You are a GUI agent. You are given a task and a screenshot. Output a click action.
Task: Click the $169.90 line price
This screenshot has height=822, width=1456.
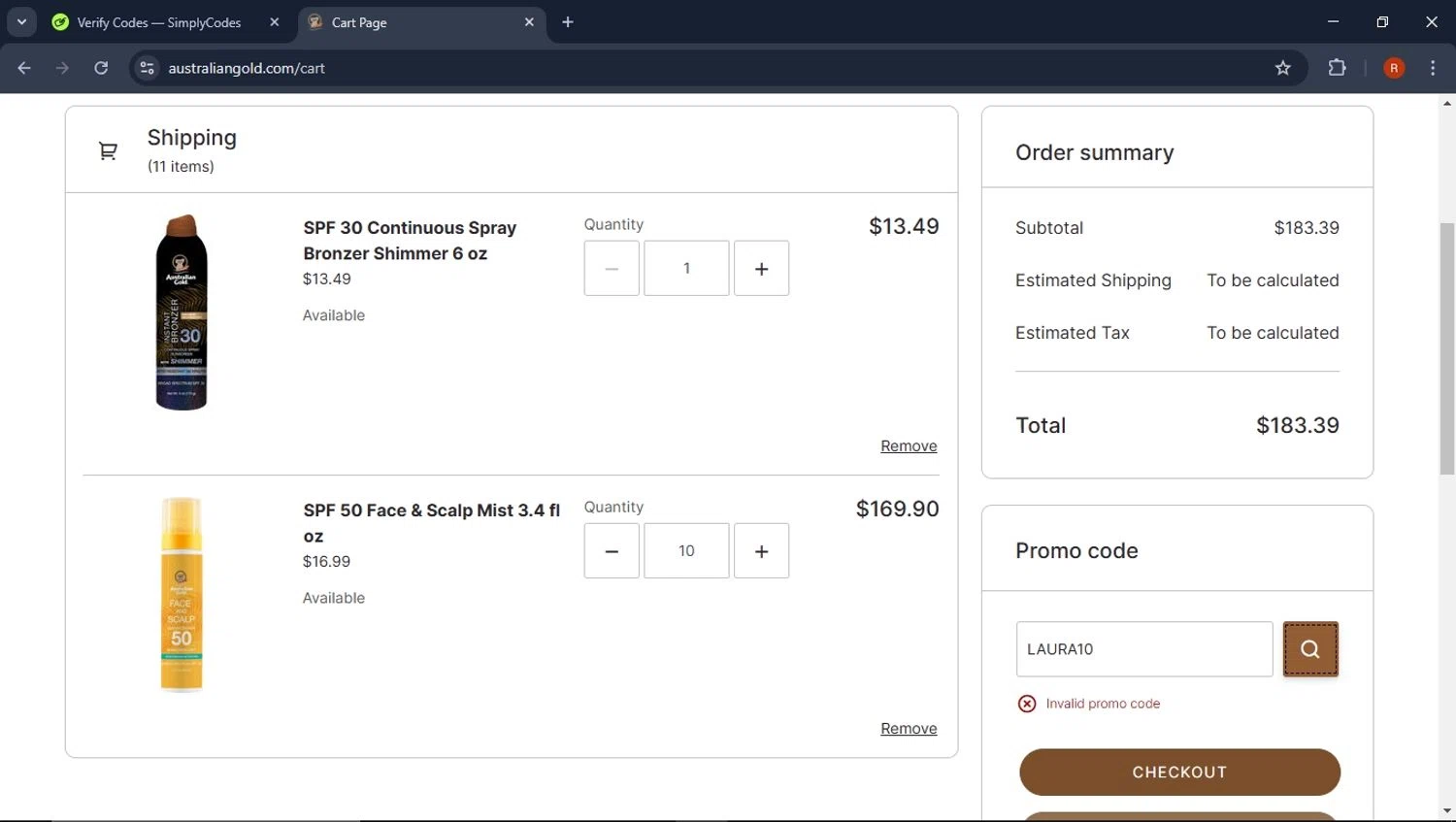click(x=898, y=509)
